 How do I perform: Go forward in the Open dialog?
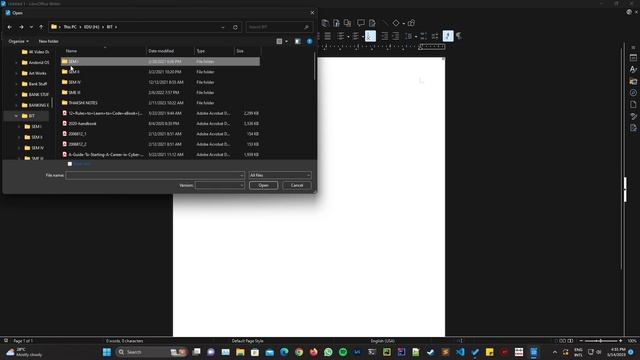[x=21, y=27]
